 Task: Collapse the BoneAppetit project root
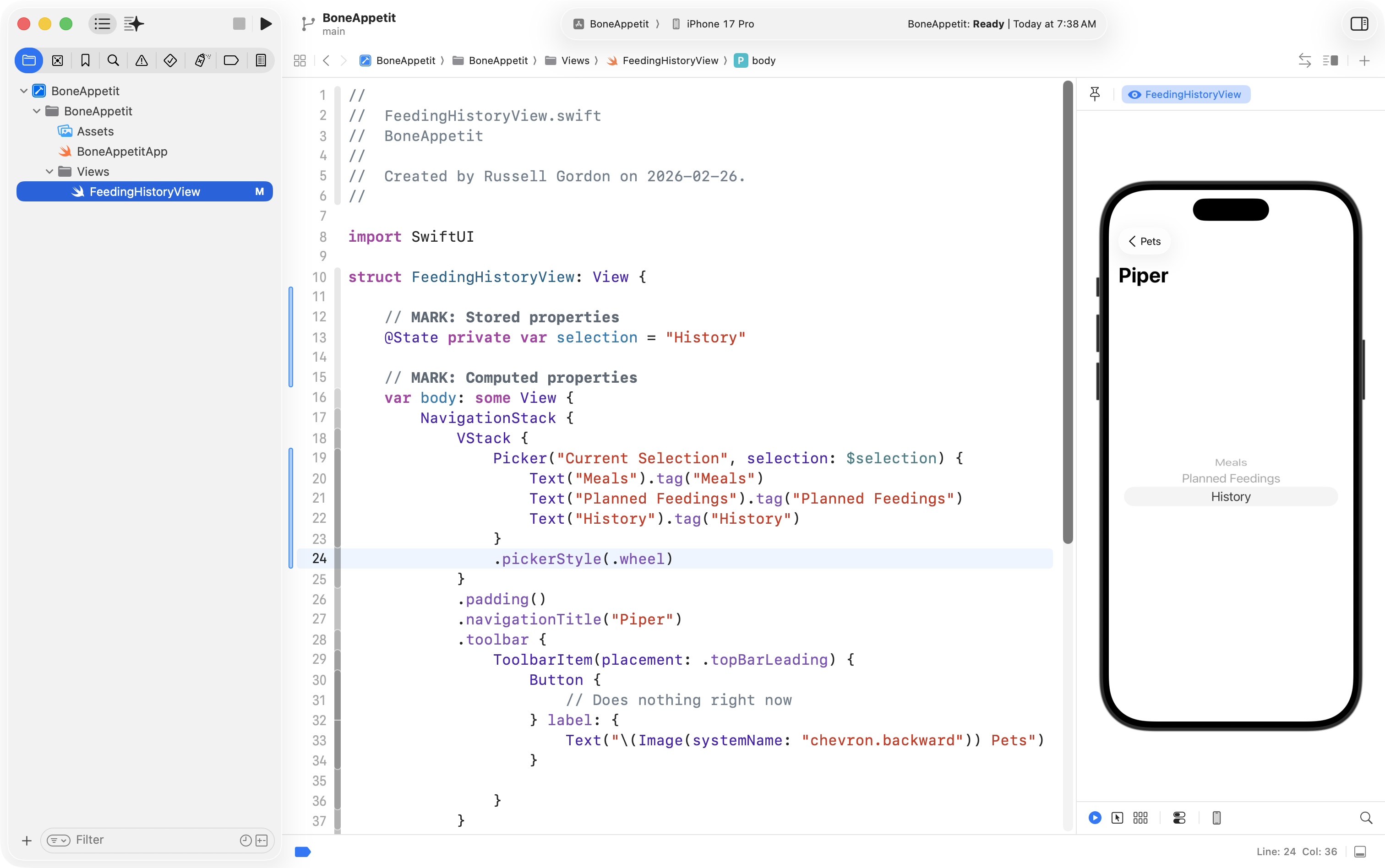pos(23,91)
